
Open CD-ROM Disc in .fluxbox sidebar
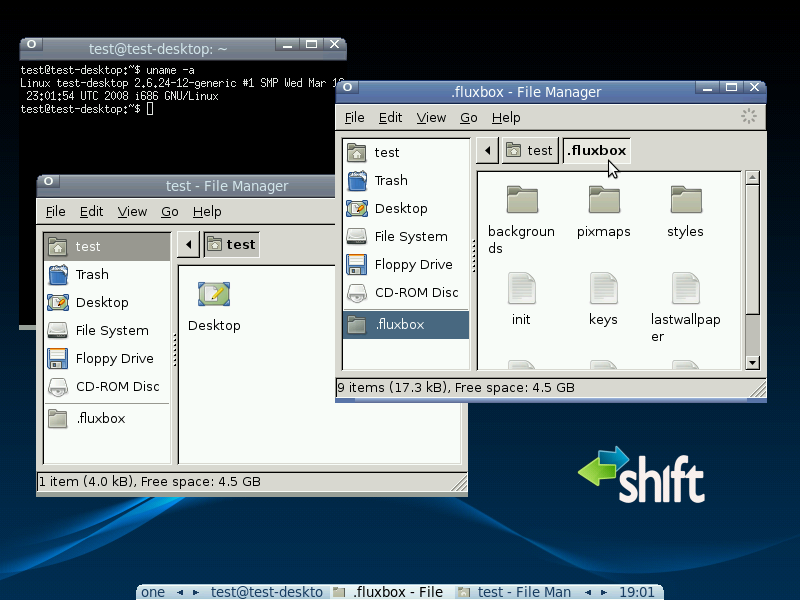click(415, 293)
